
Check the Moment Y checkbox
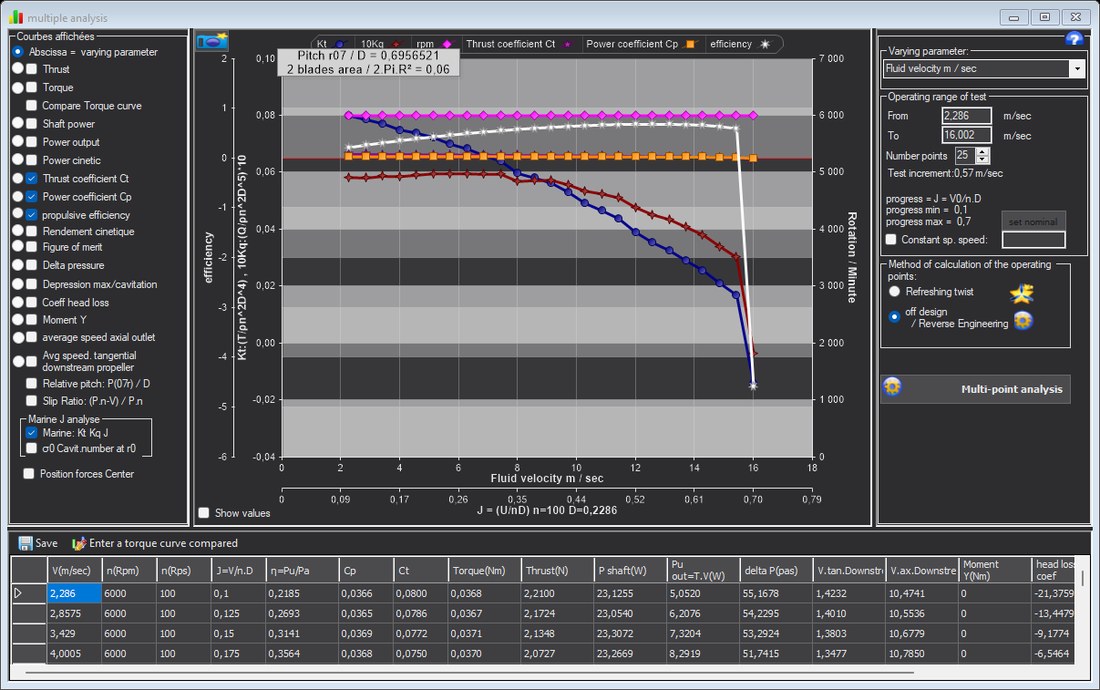tap(32, 320)
